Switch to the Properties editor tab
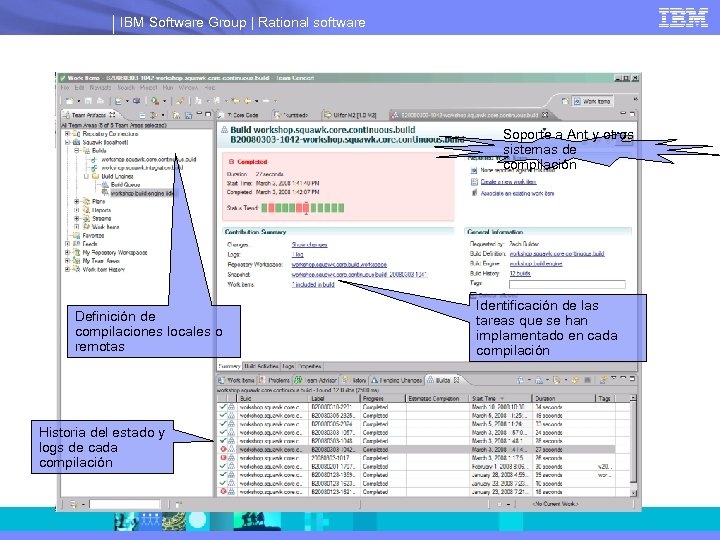 (x=310, y=366)
